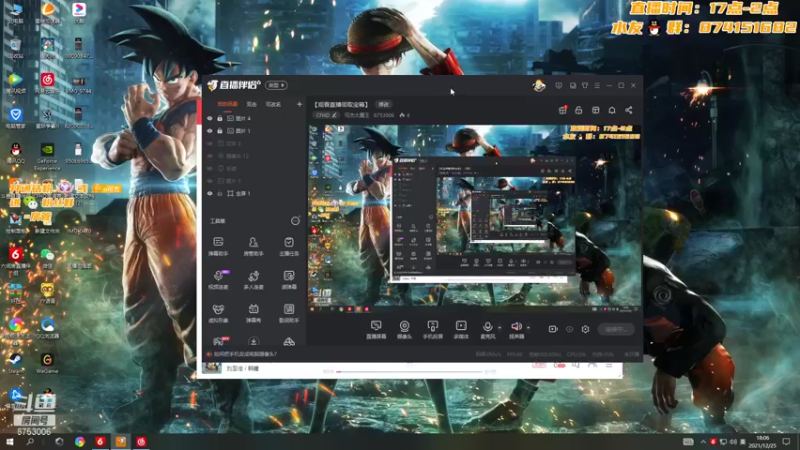Switch to the first red scene tab
Viewport: 800px width, 450px height.
pos(228,104)
